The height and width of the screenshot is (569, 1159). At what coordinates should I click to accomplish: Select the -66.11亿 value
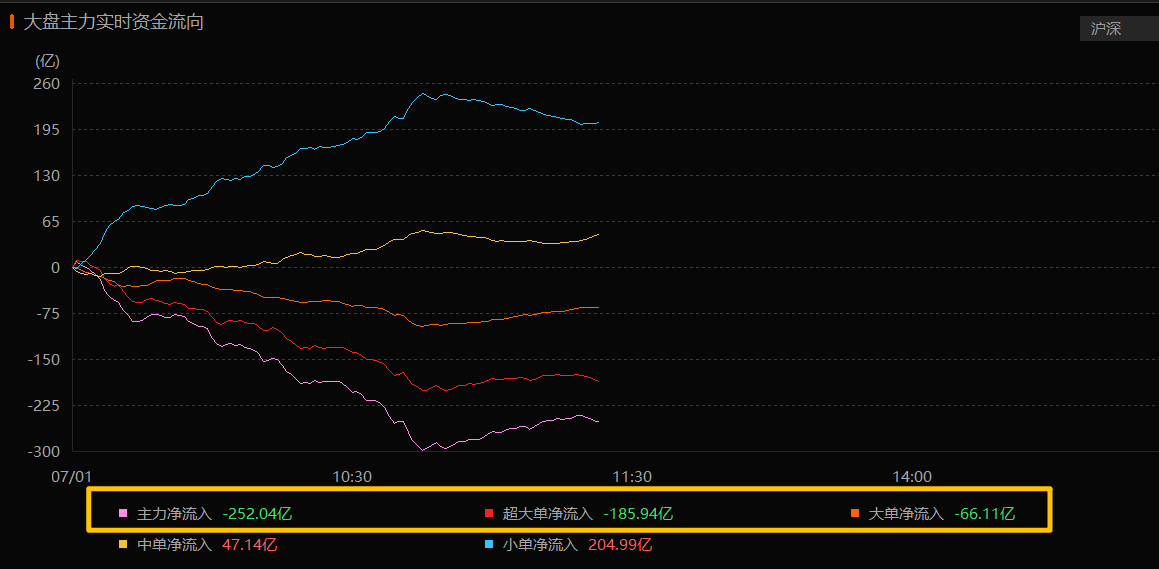pos(985,514)
